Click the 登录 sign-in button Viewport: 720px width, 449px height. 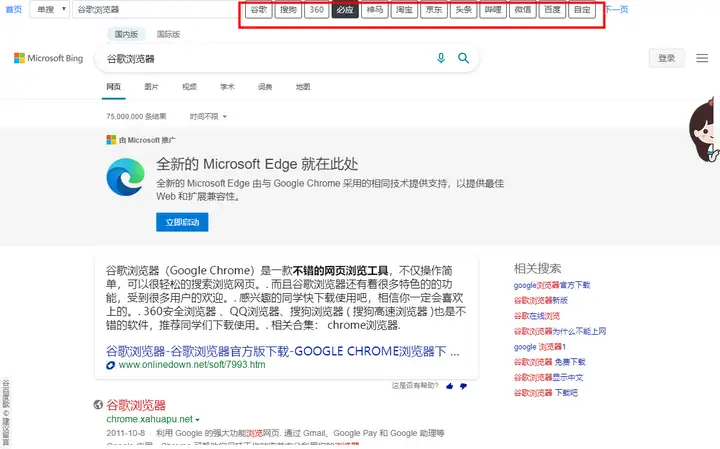click(x=666, y=58)
